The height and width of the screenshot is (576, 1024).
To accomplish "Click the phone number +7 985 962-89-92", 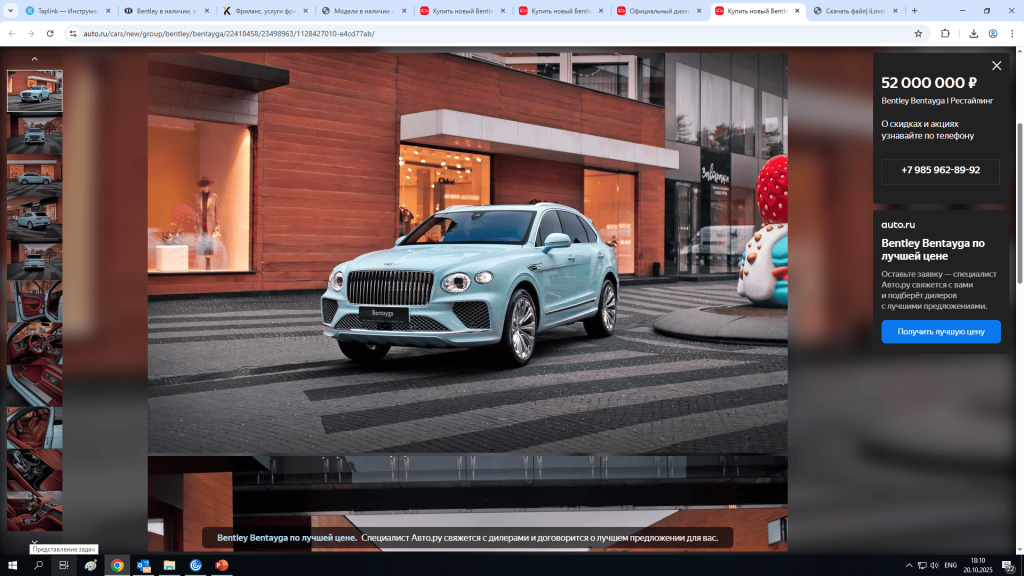I will 940,170.
